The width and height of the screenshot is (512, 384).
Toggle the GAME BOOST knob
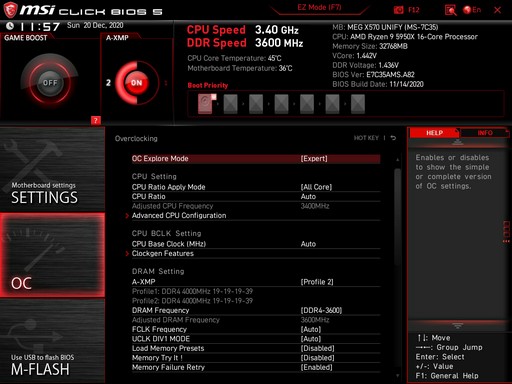(x=50, y=82)
